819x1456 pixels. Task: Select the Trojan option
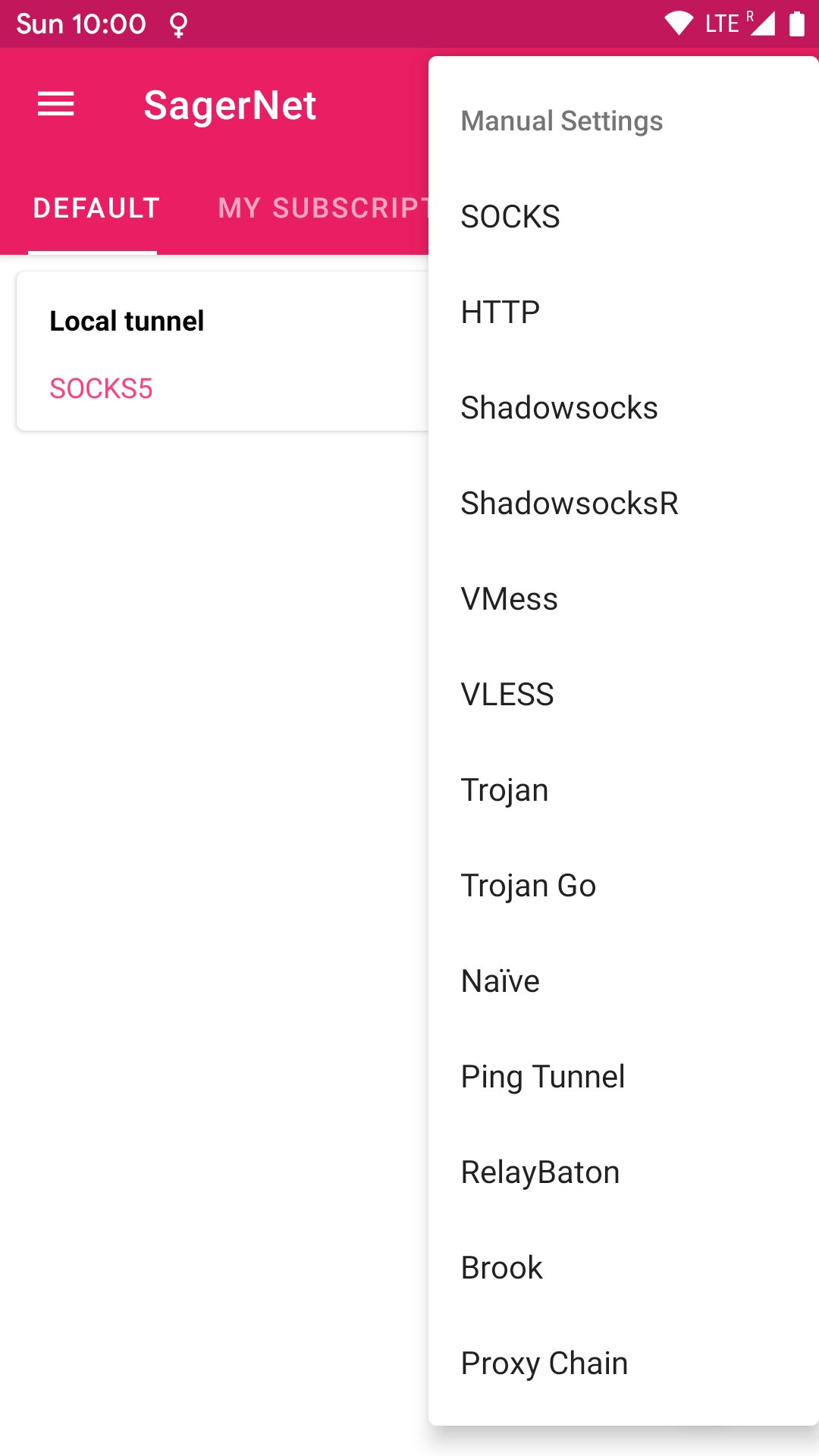pyautogui.click(x=504, y=790)
